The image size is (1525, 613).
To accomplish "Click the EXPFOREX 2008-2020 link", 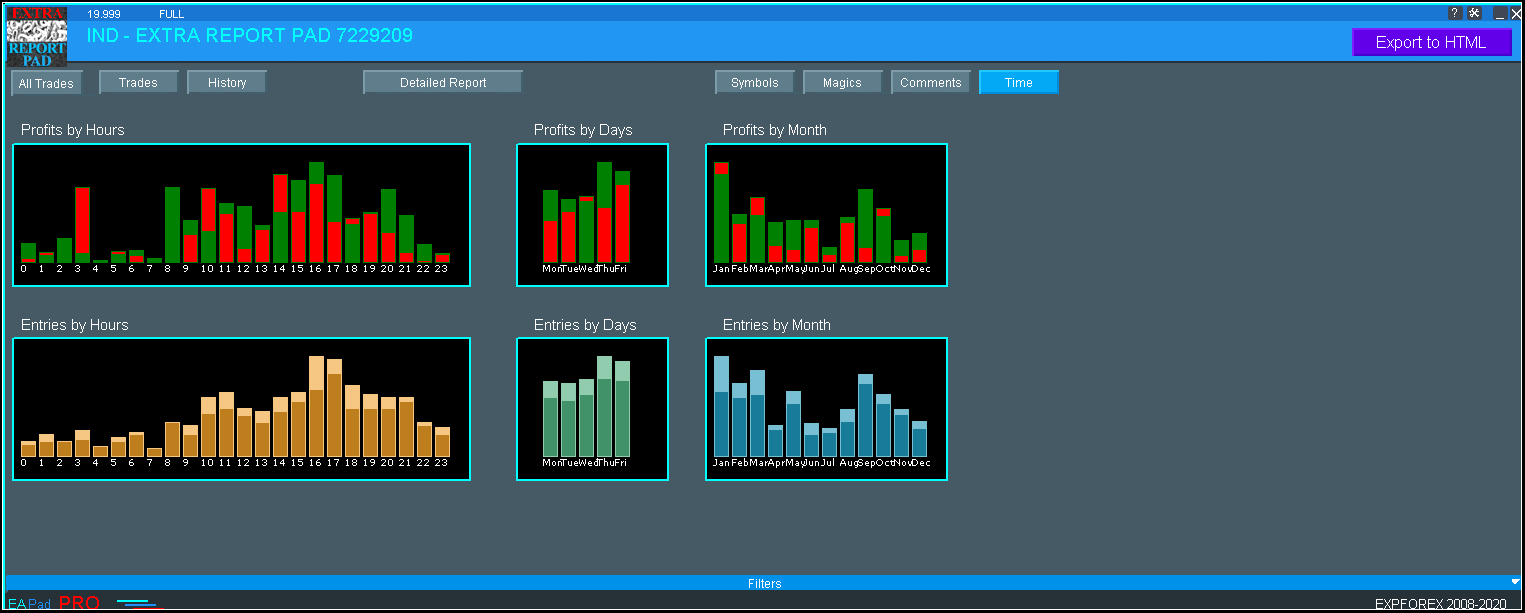I will click(x=1440, y=604).
